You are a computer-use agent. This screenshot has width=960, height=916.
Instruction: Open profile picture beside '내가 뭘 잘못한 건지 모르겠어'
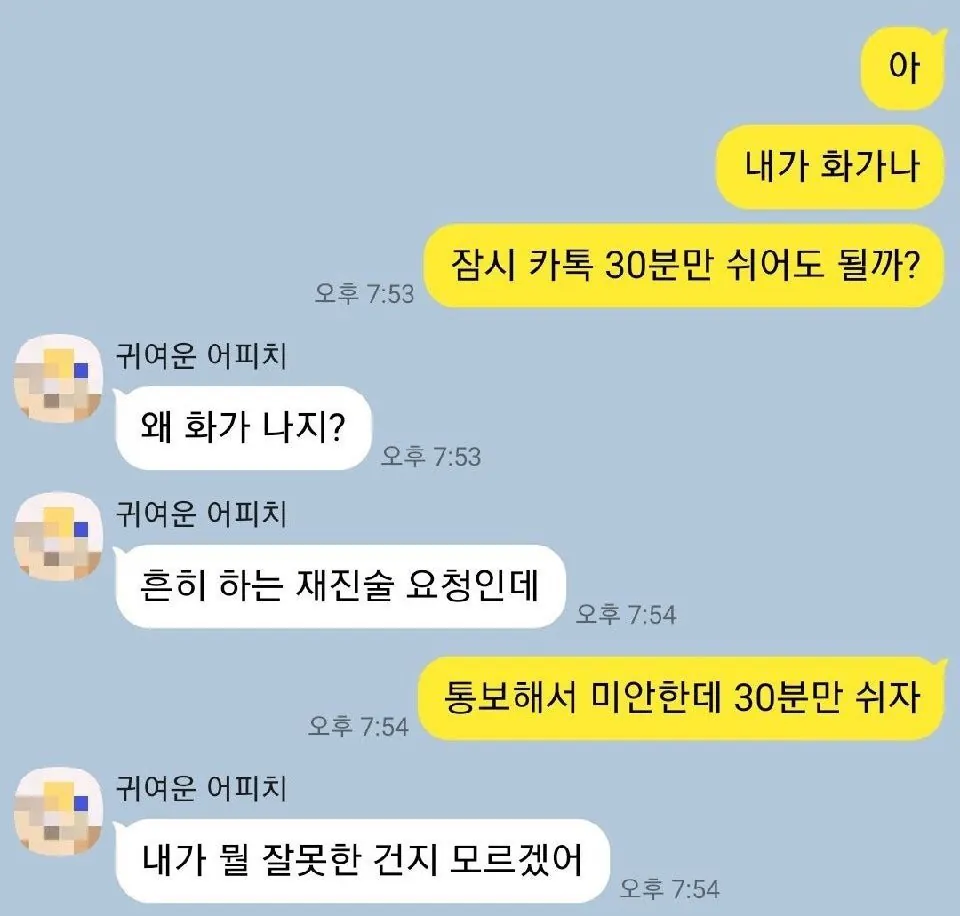point(58,811)
